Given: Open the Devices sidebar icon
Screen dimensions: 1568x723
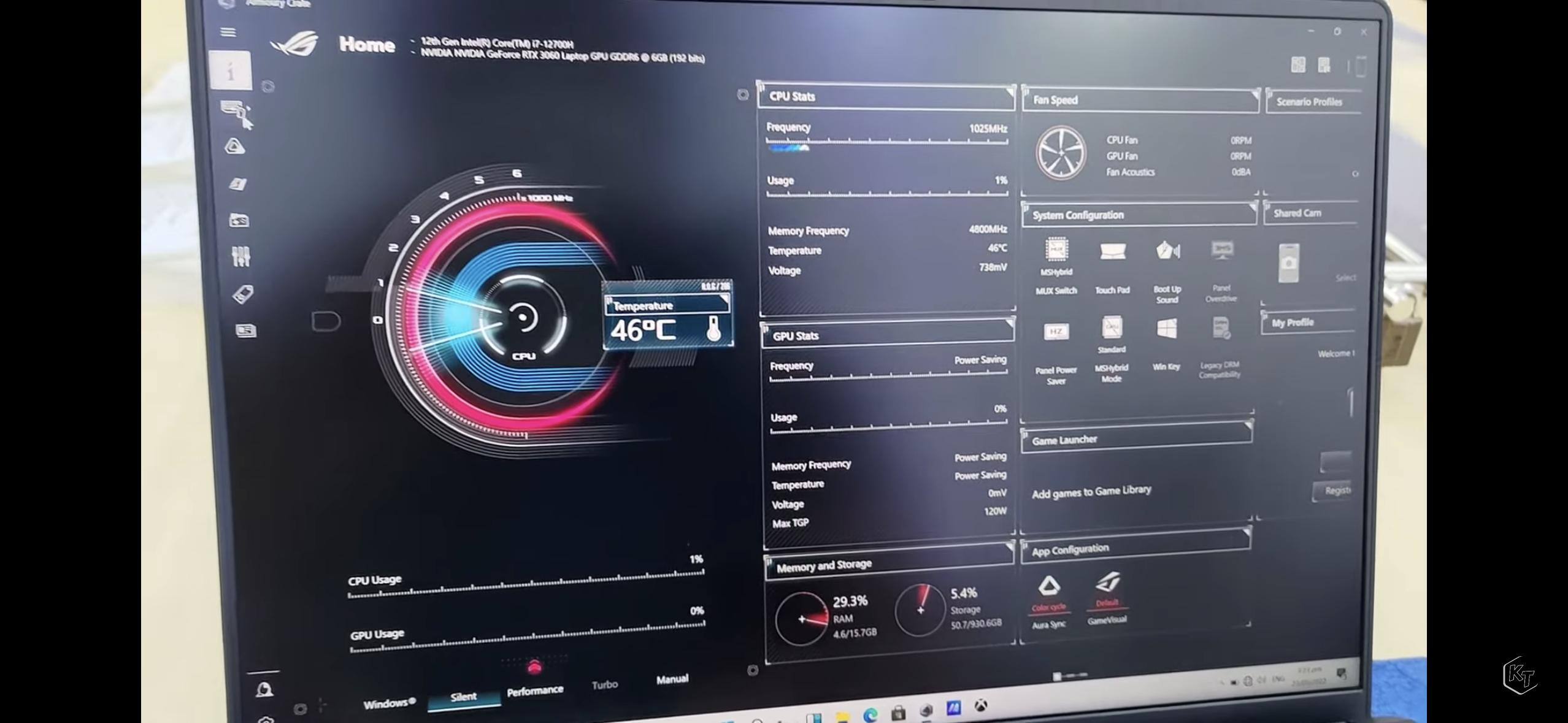Looking at the screenshot, I should 237,114.
